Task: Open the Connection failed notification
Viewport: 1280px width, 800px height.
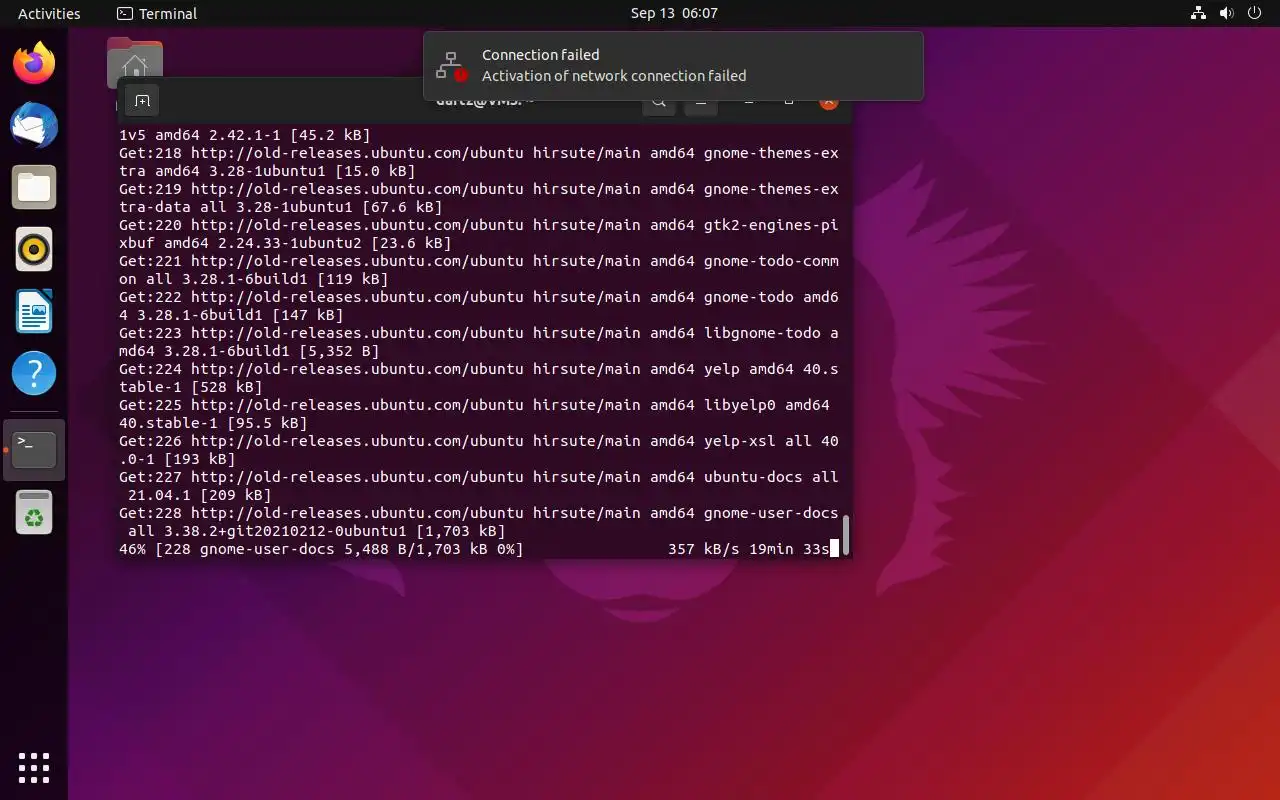Action: point(673,66)
